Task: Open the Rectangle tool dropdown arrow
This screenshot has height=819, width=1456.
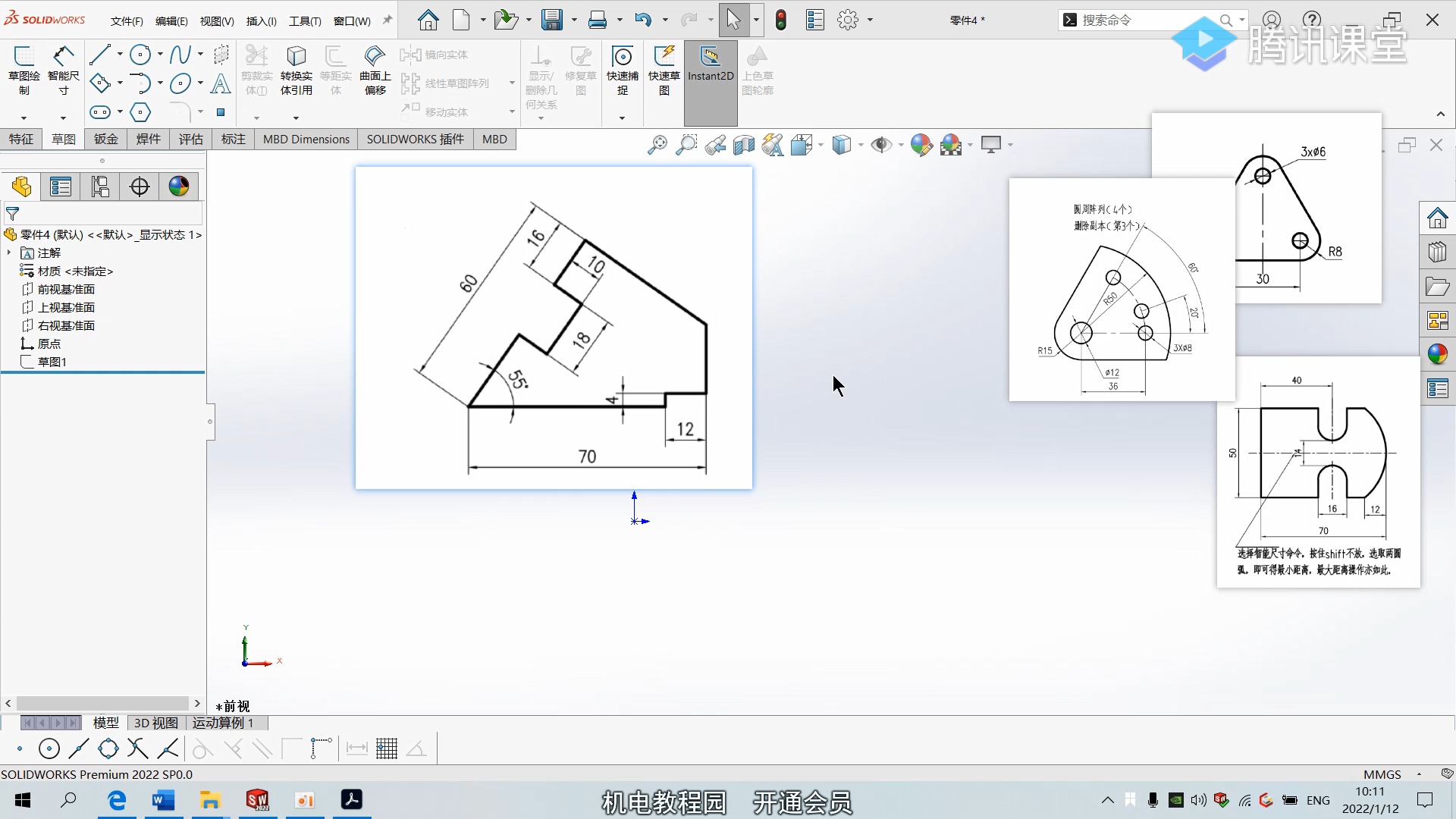Action: coord(120,83)
